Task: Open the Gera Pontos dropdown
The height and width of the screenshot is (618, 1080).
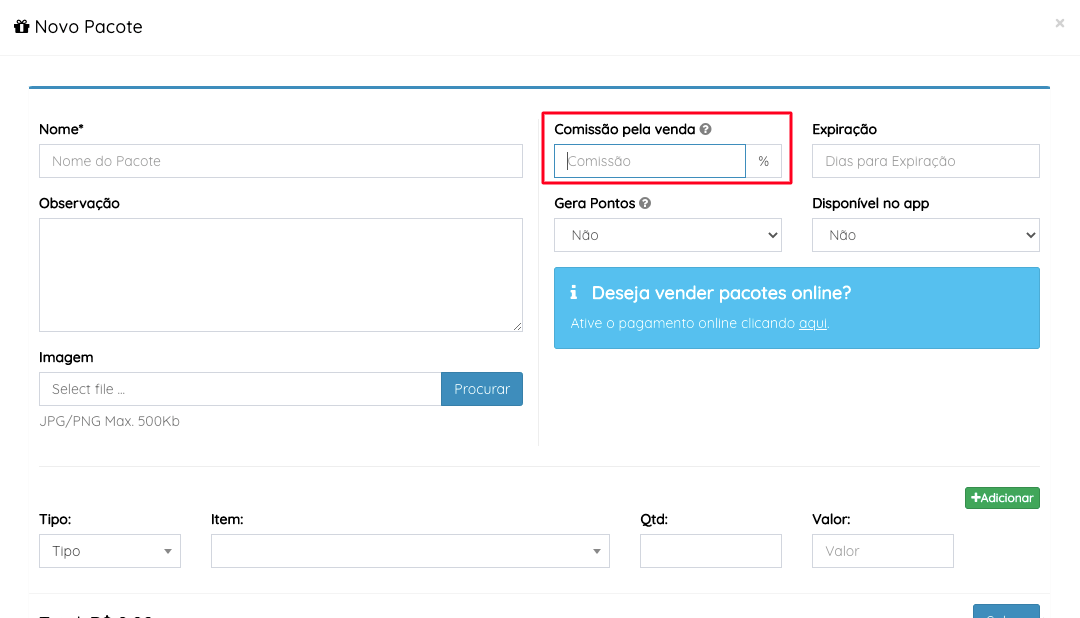Action: pos(667,235)
